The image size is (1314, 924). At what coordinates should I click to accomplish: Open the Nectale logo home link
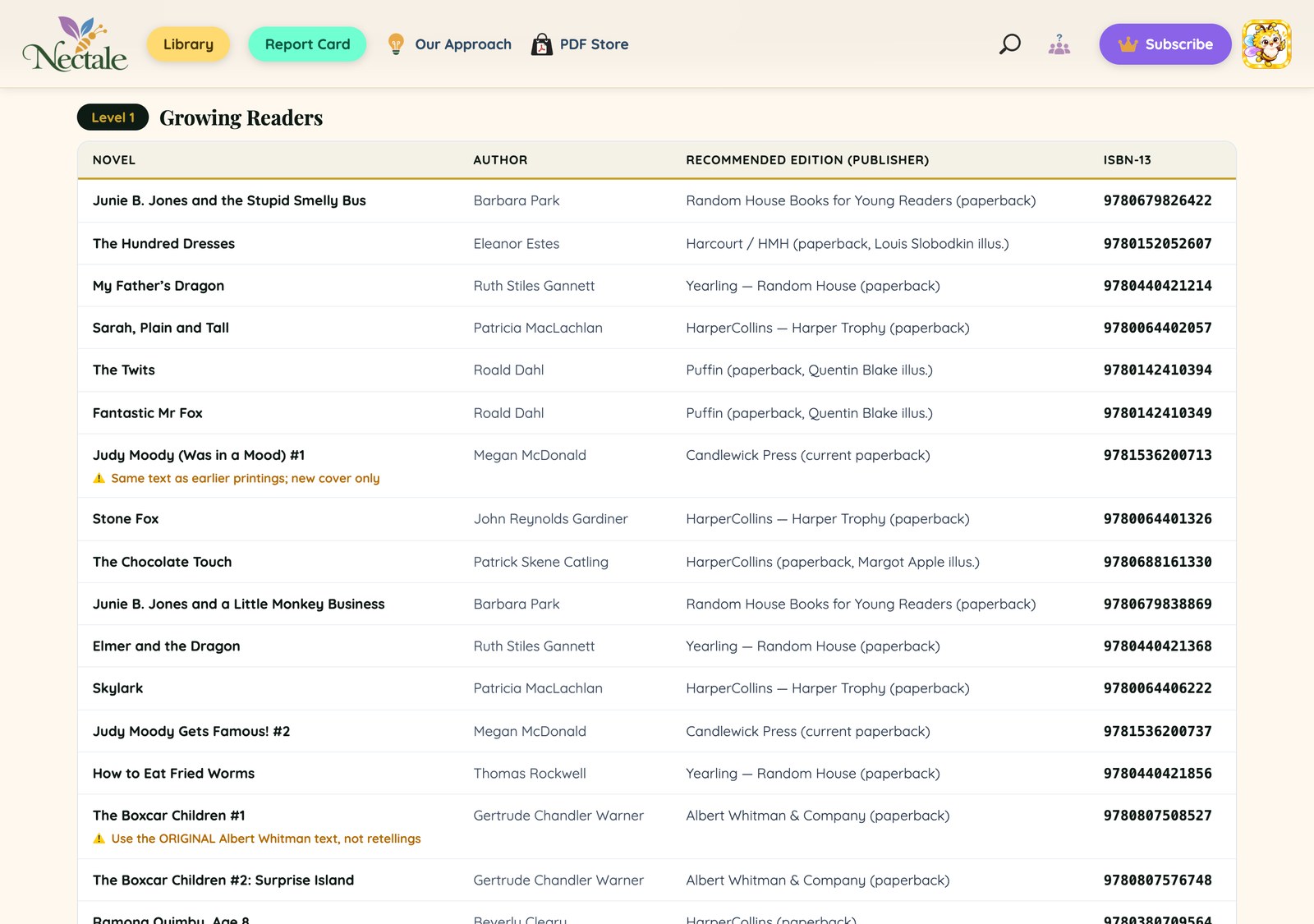point(75,44)
